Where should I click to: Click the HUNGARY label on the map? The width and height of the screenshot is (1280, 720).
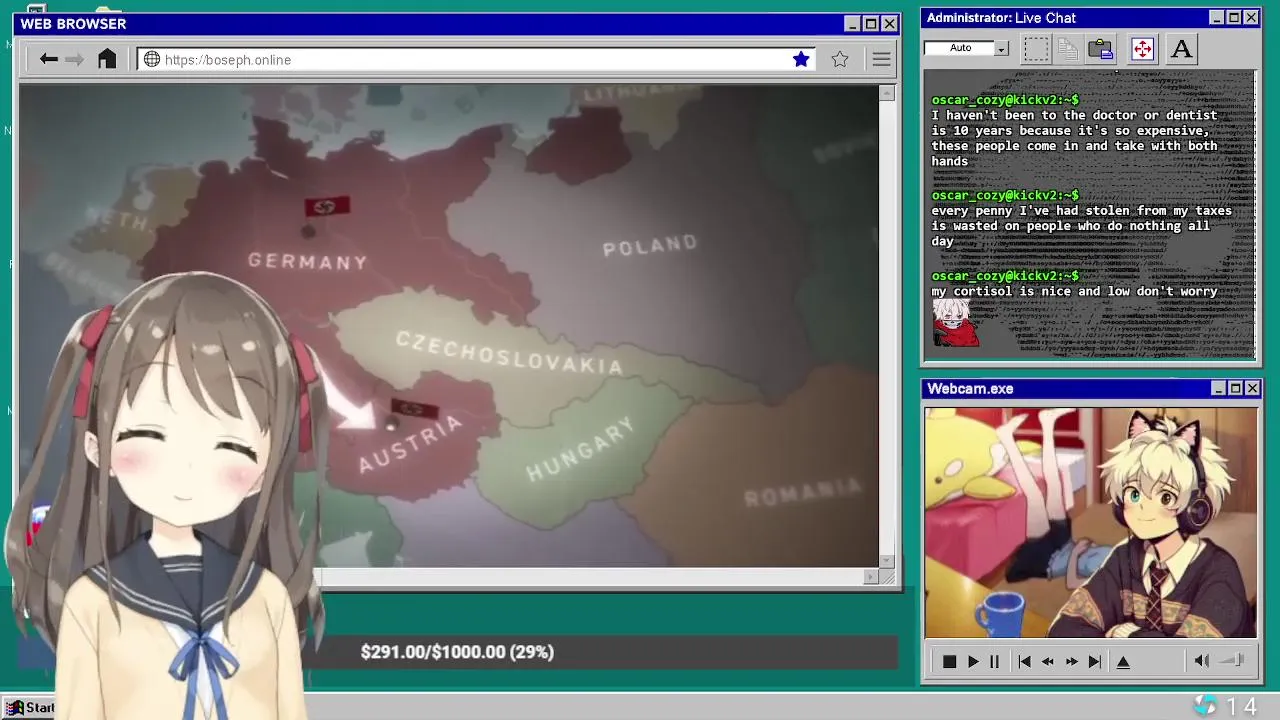click(x=580, y=450)
